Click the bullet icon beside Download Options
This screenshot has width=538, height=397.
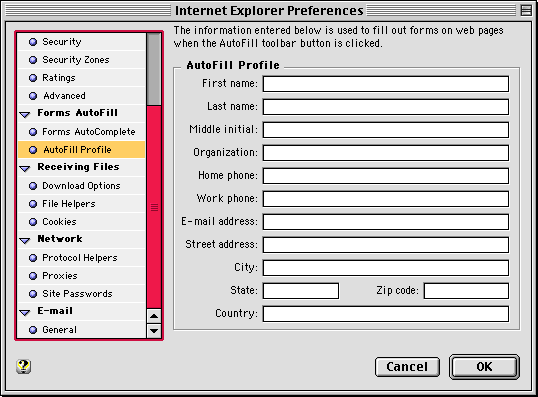pos(33,186)
